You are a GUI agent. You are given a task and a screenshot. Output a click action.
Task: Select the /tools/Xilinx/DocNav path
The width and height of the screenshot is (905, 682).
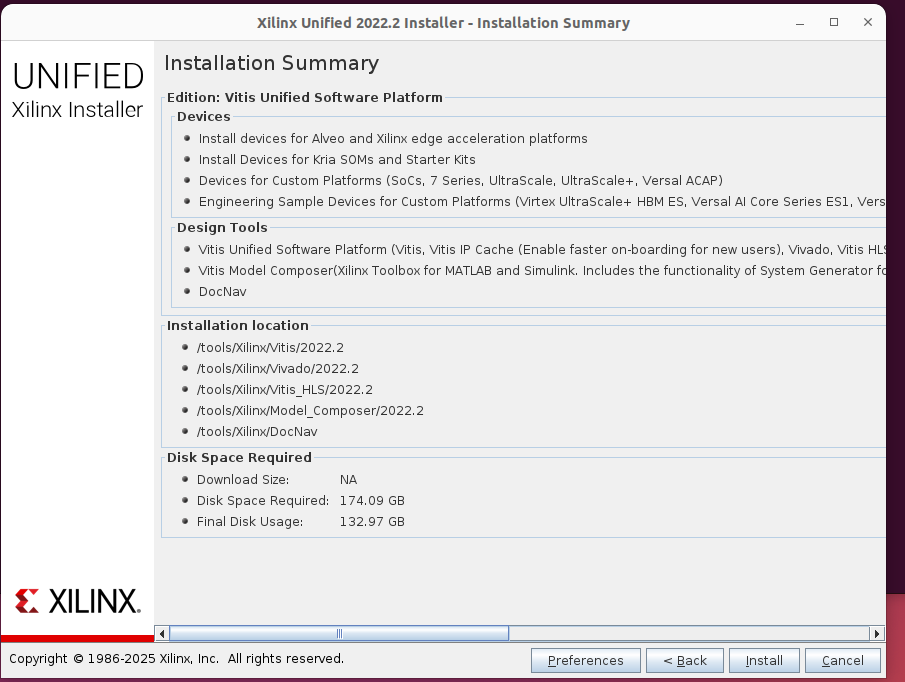[257, 432]
